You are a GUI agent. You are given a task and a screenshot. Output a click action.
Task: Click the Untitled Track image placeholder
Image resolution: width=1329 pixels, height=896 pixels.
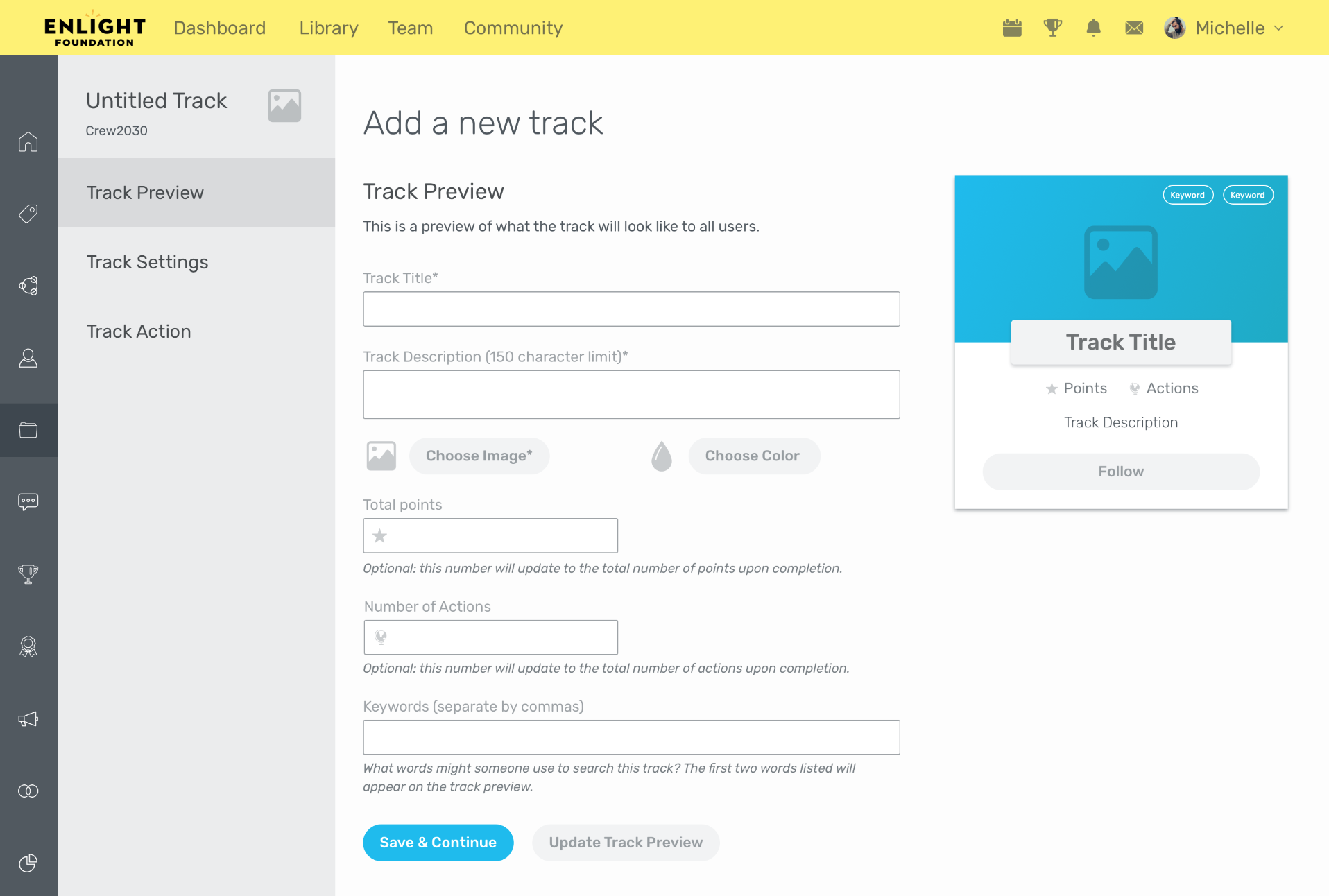click(x=284, y=105)
